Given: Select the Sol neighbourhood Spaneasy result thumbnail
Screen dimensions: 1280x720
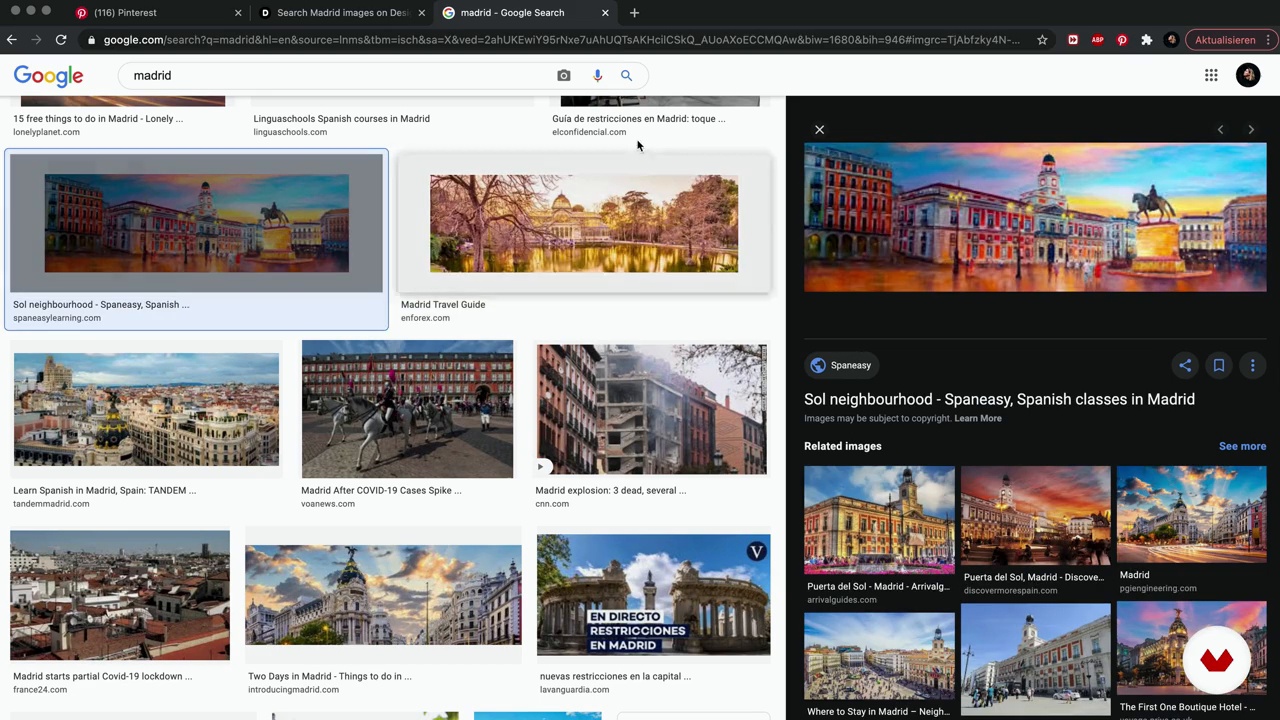Looking at the screenshot, I should point(197,223).
